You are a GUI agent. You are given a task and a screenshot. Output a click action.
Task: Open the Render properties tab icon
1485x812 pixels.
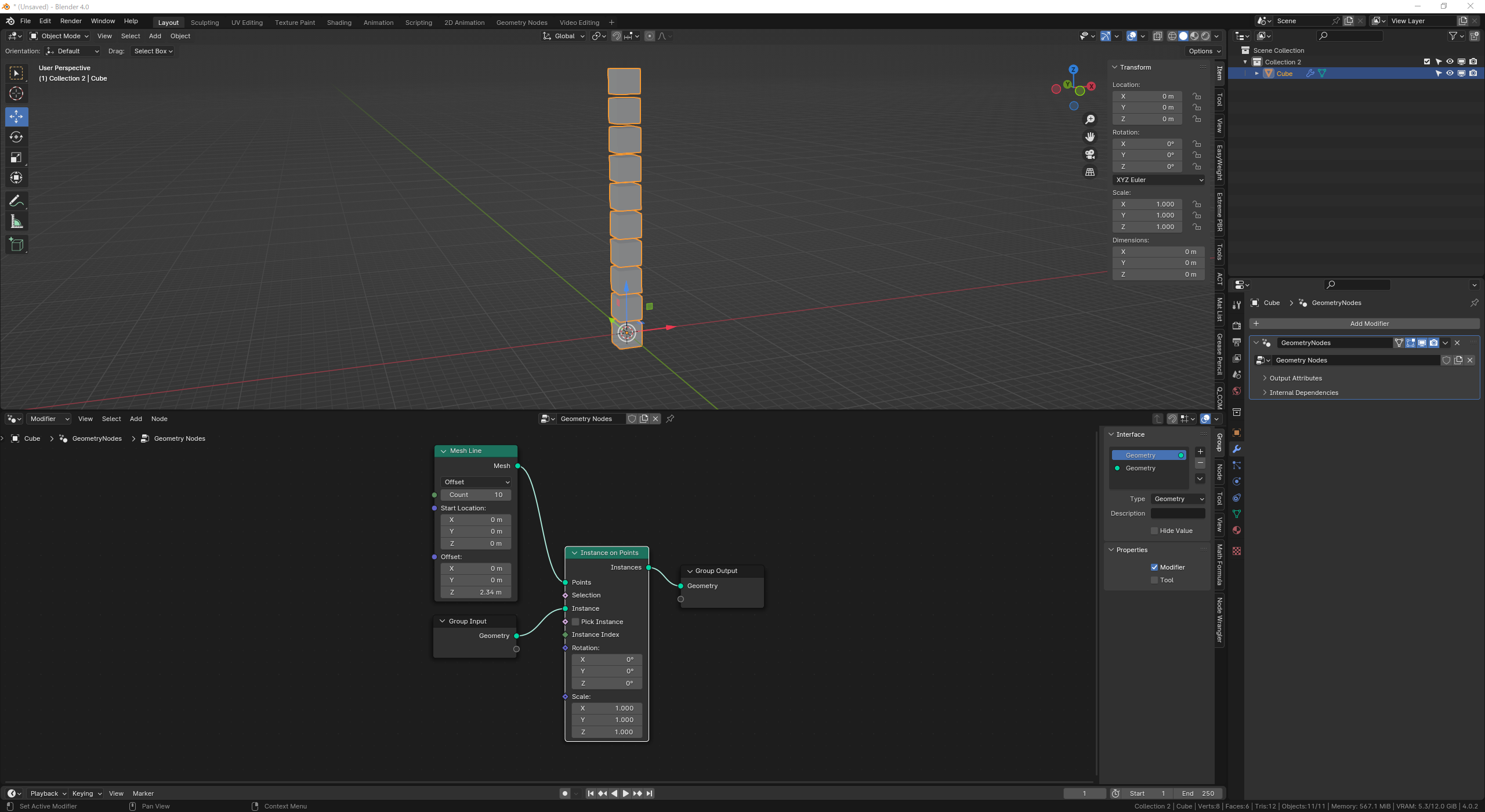click(x=1237, y=325)
